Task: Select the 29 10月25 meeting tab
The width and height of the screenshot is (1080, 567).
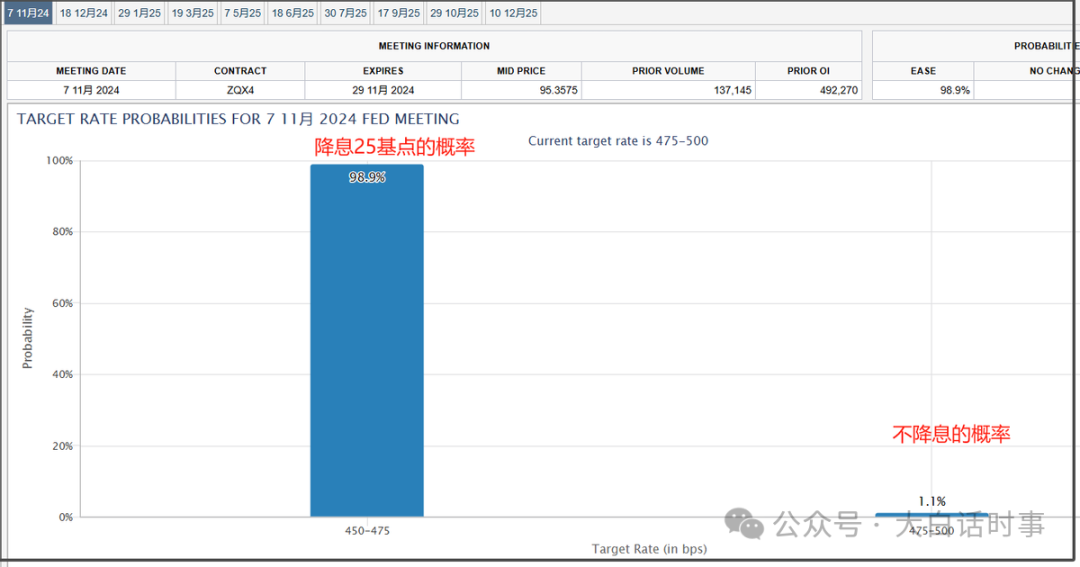Action: [x=455, y=13]
